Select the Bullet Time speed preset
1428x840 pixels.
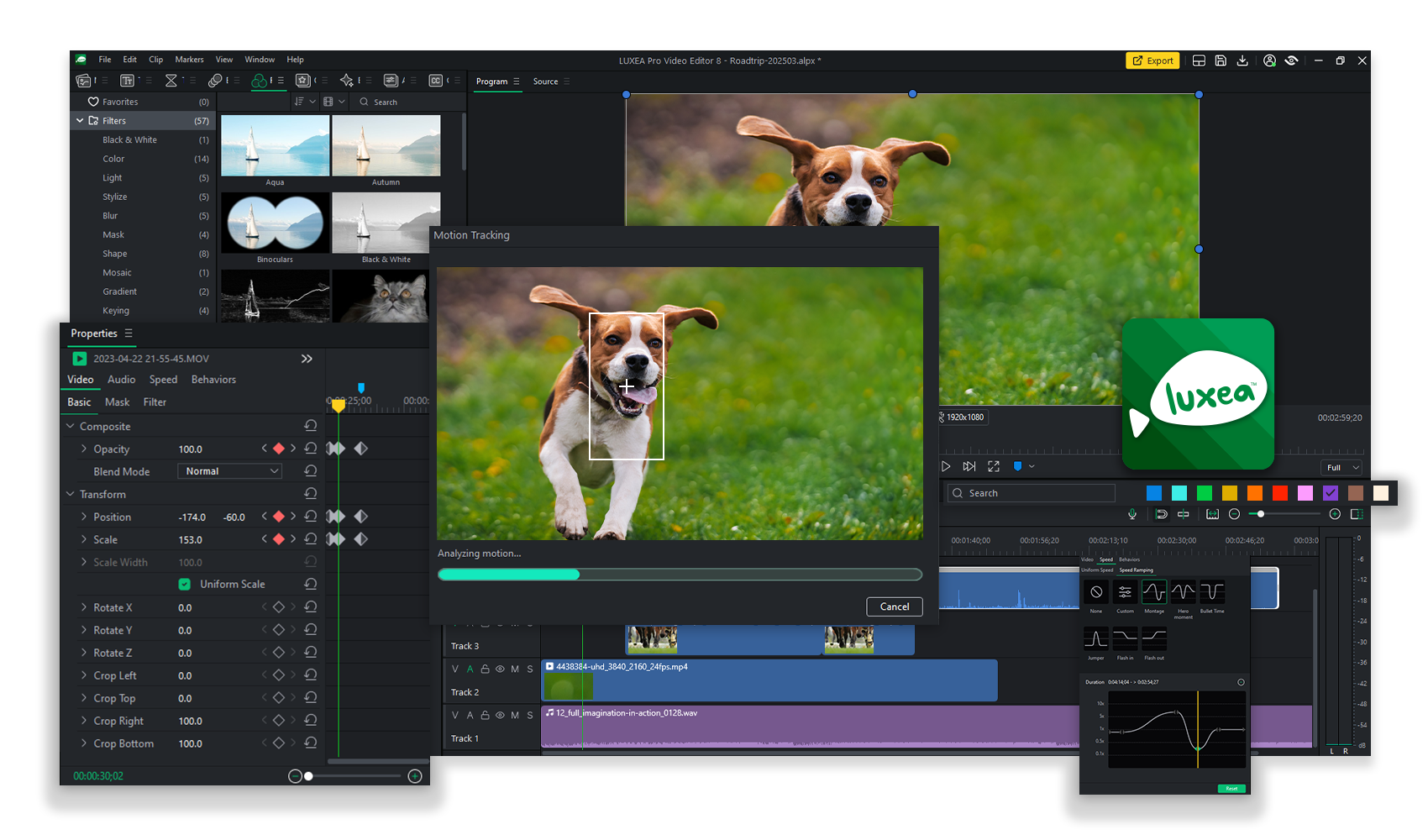pos(1212,592)
